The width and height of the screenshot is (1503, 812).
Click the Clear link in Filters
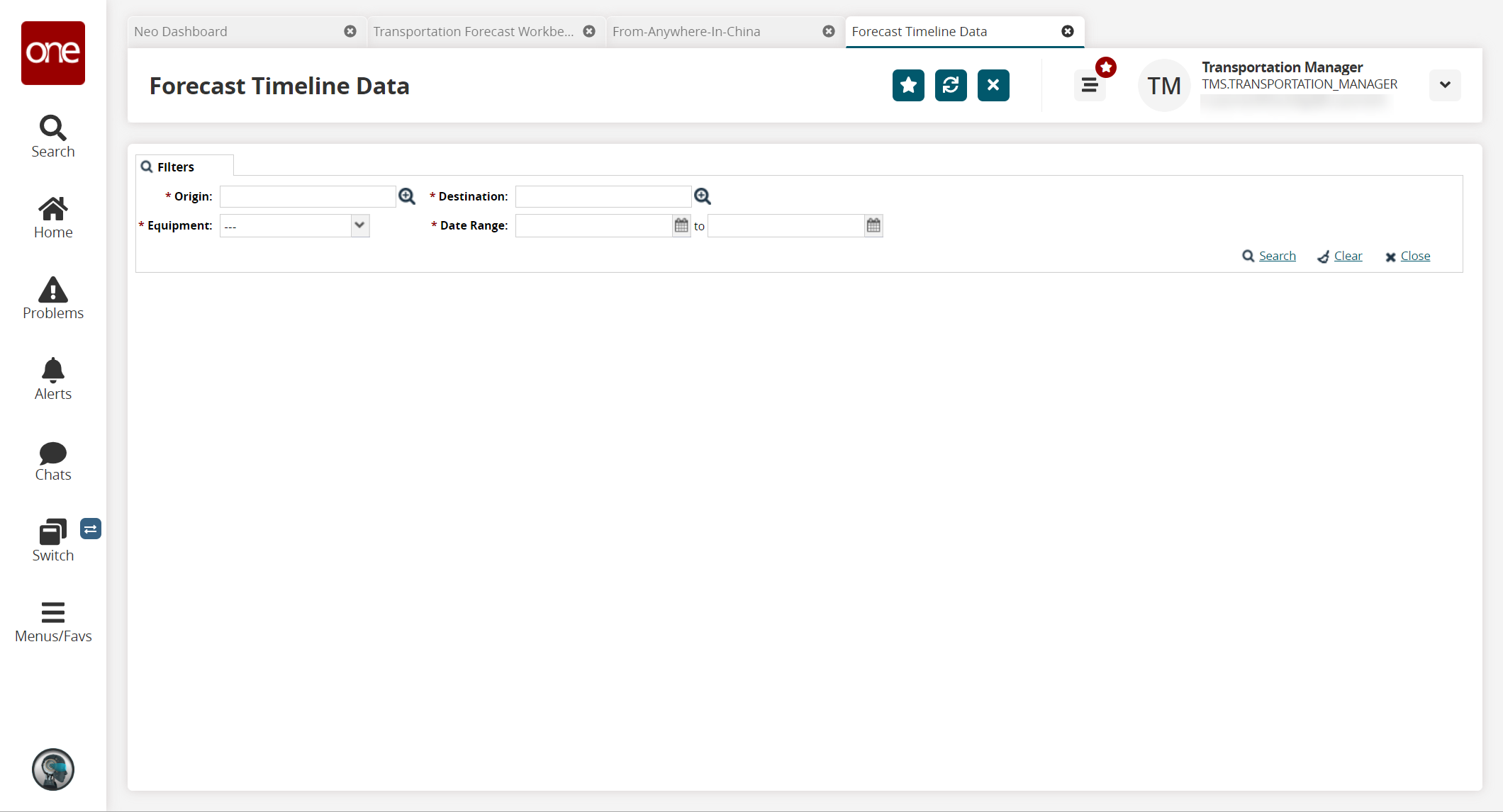(x=1348, y=256)
